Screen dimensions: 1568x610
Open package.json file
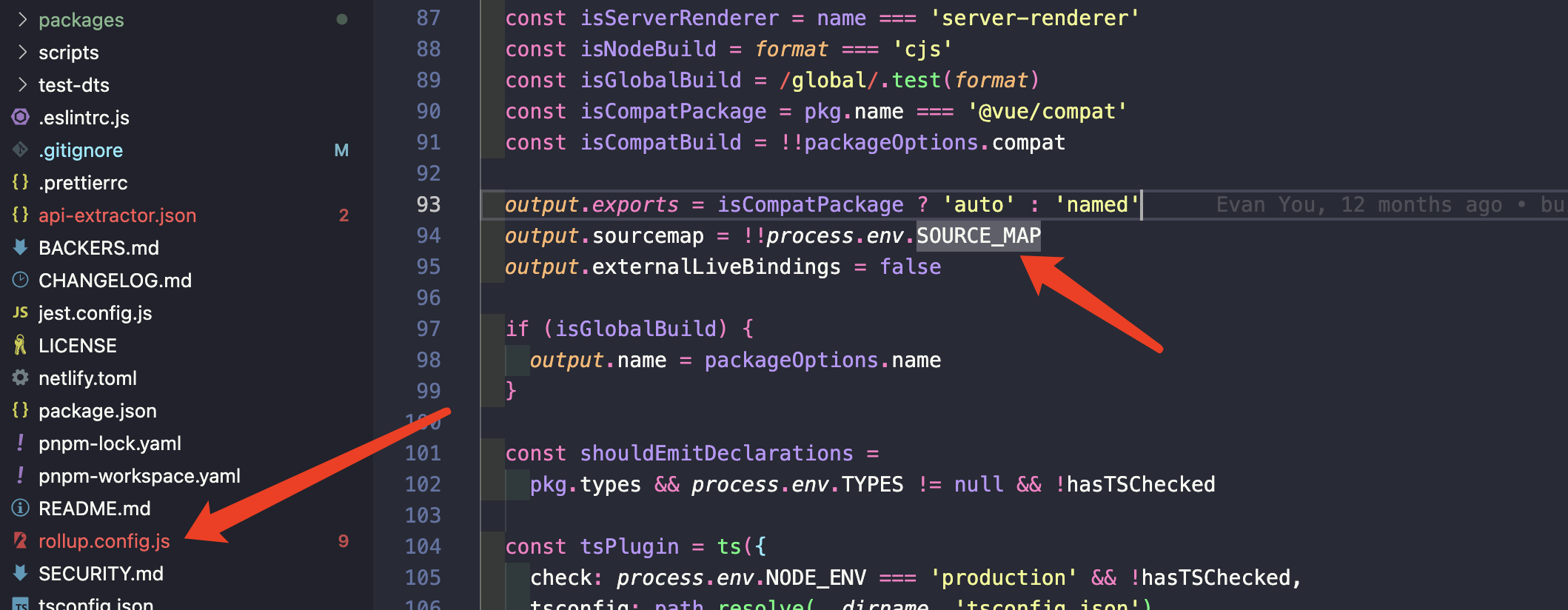point(98,410)
